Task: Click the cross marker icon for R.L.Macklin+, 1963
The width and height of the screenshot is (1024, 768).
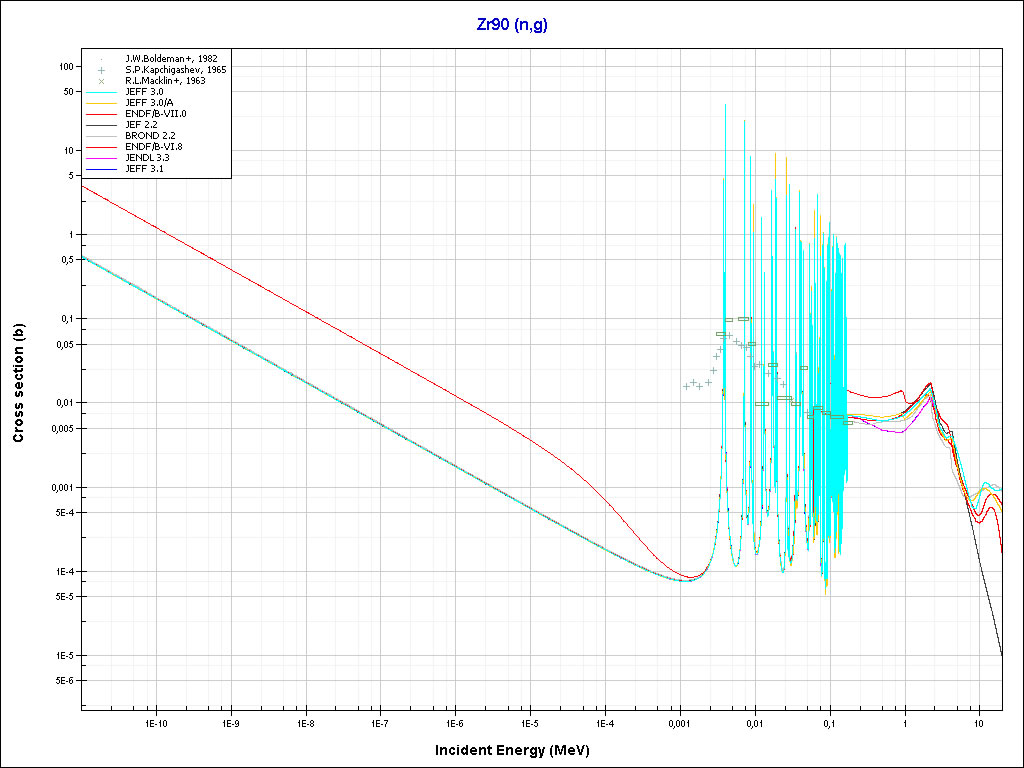Action: tap(102, 81)
